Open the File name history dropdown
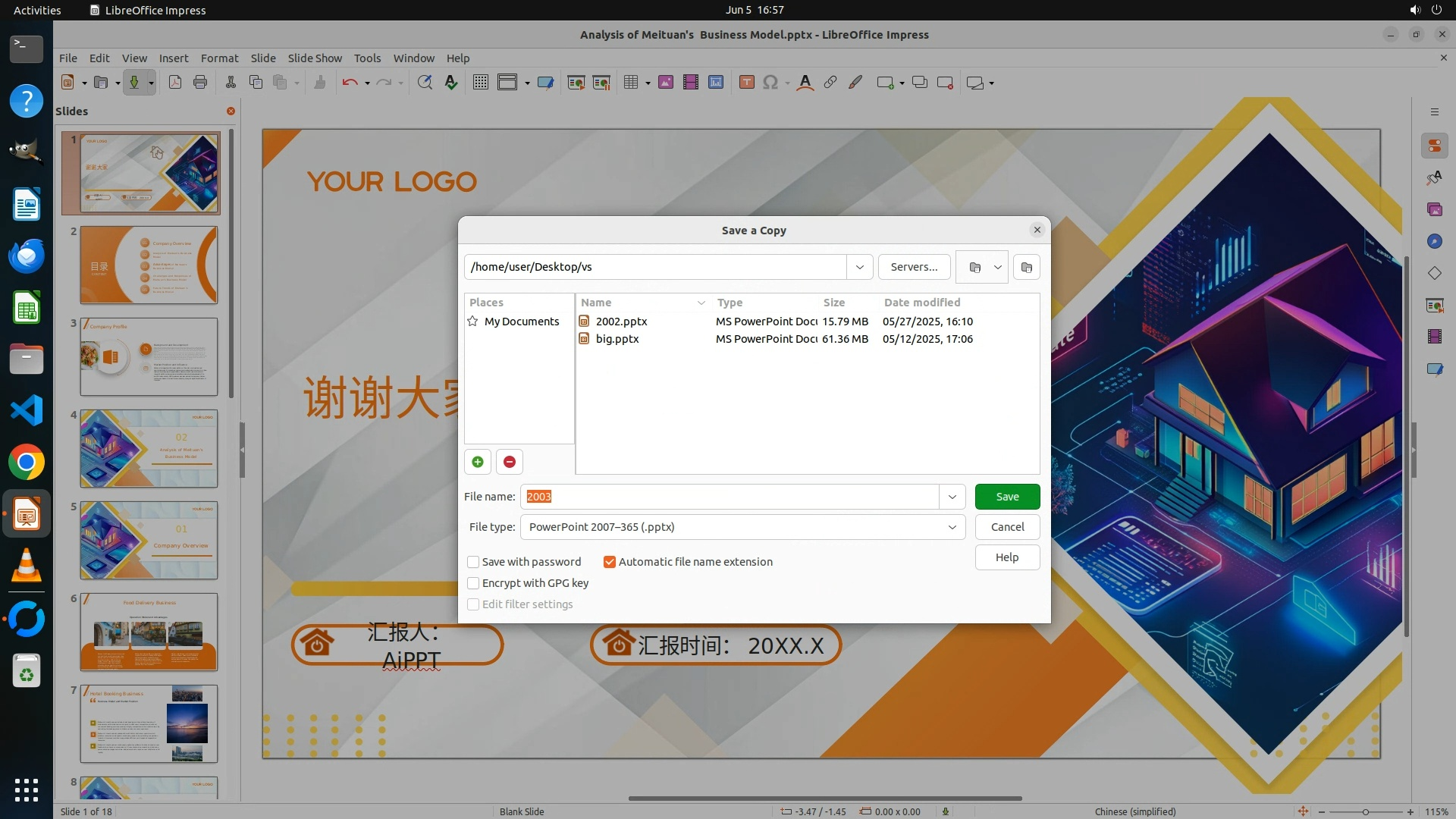Viewport: 1456px width, 819px height. (x=952, y=497)
